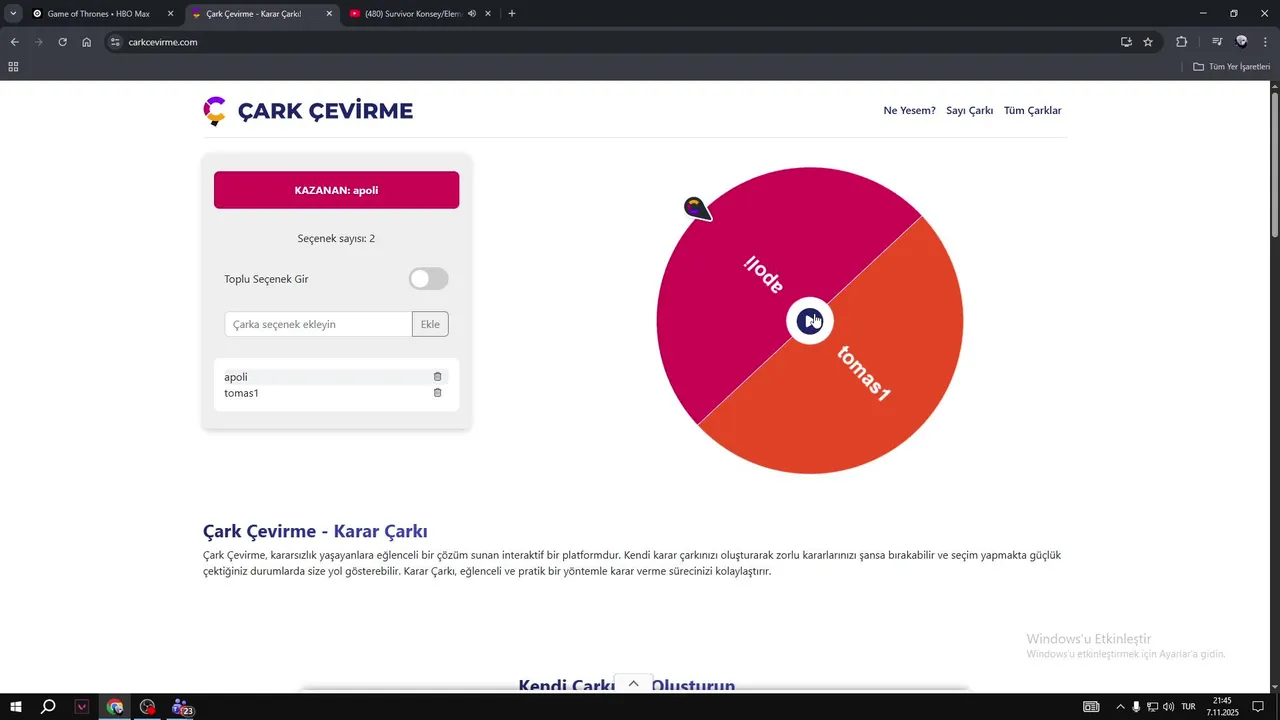Open the browser extensions menu
Screen dimensions: 1280x720
click(x=1181, y=42)
